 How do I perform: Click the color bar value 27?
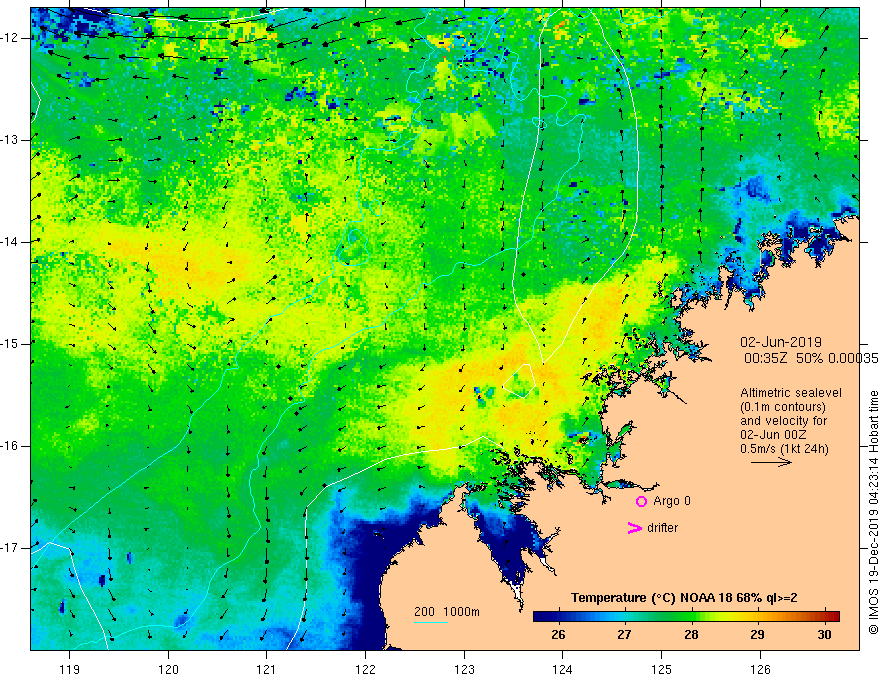pyautogui.click(x=624, y=635)
